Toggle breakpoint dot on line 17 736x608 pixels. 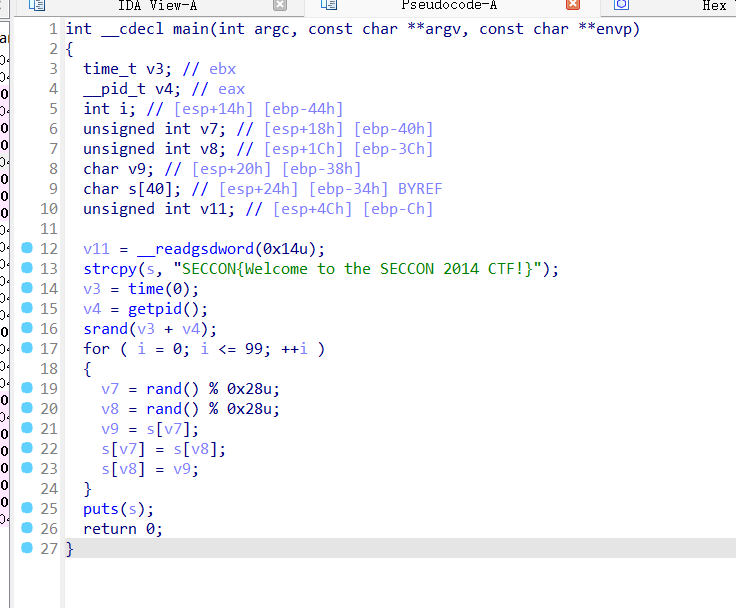(27, 347)
